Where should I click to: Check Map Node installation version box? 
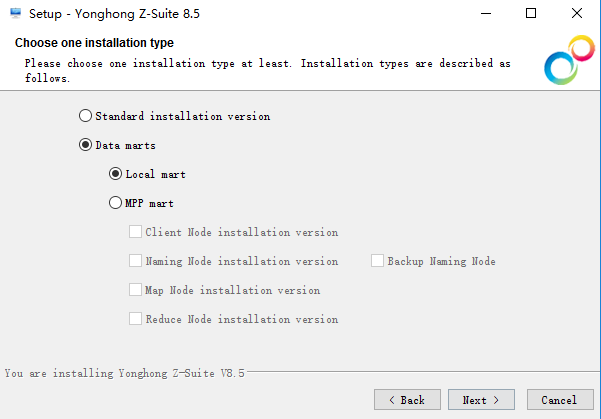coord(135,290)
